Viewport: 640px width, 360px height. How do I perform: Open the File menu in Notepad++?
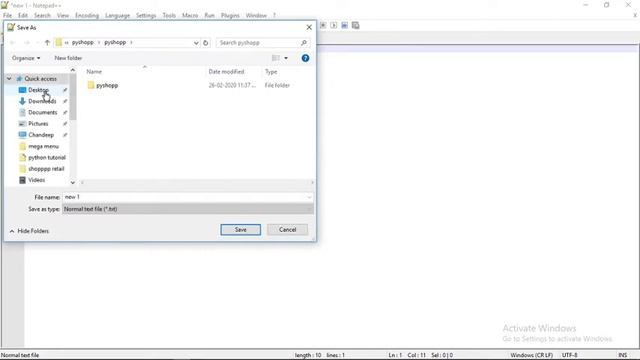click(x=7, y=16)
